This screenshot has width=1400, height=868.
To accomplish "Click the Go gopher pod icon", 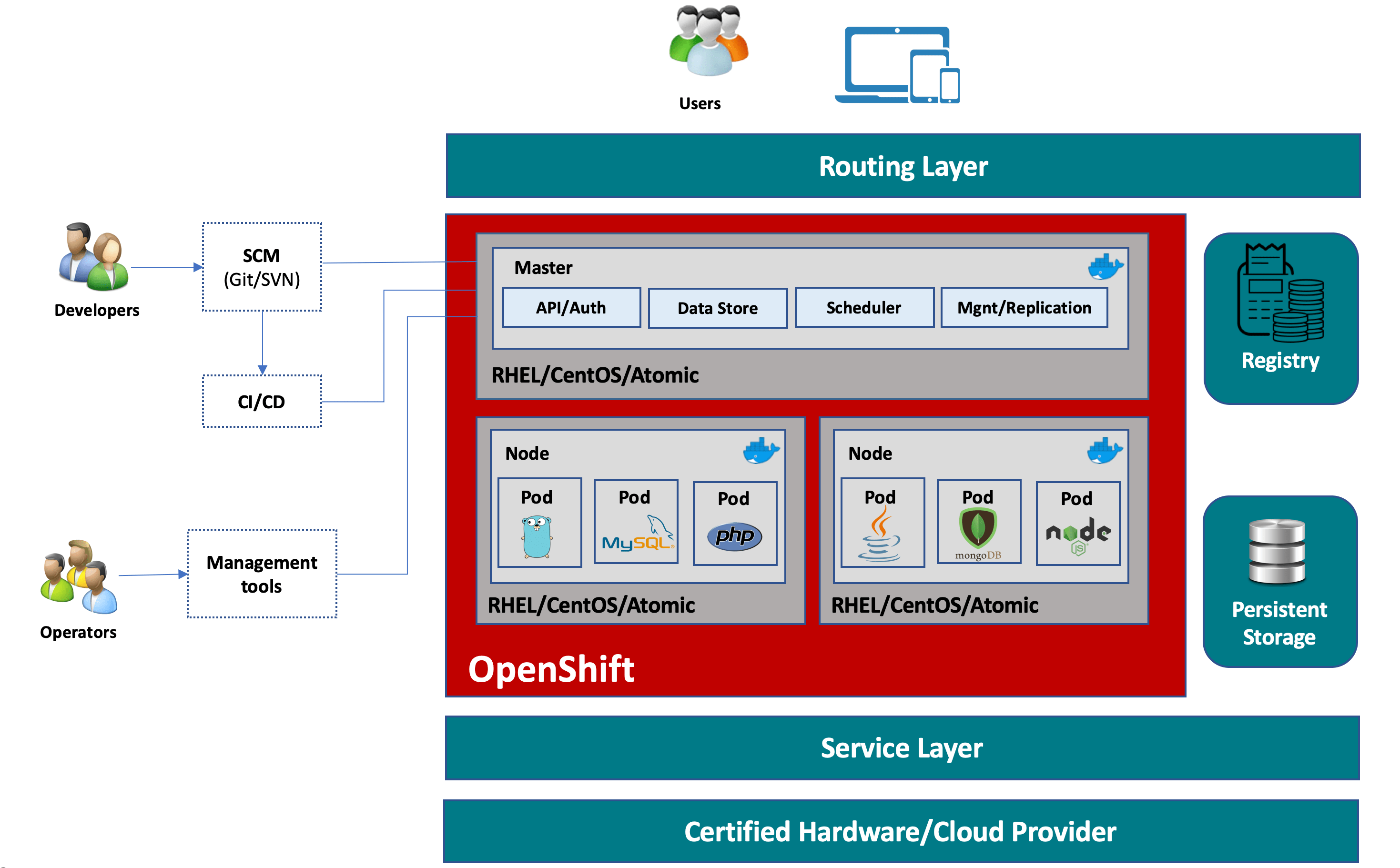I will [538, 537].
